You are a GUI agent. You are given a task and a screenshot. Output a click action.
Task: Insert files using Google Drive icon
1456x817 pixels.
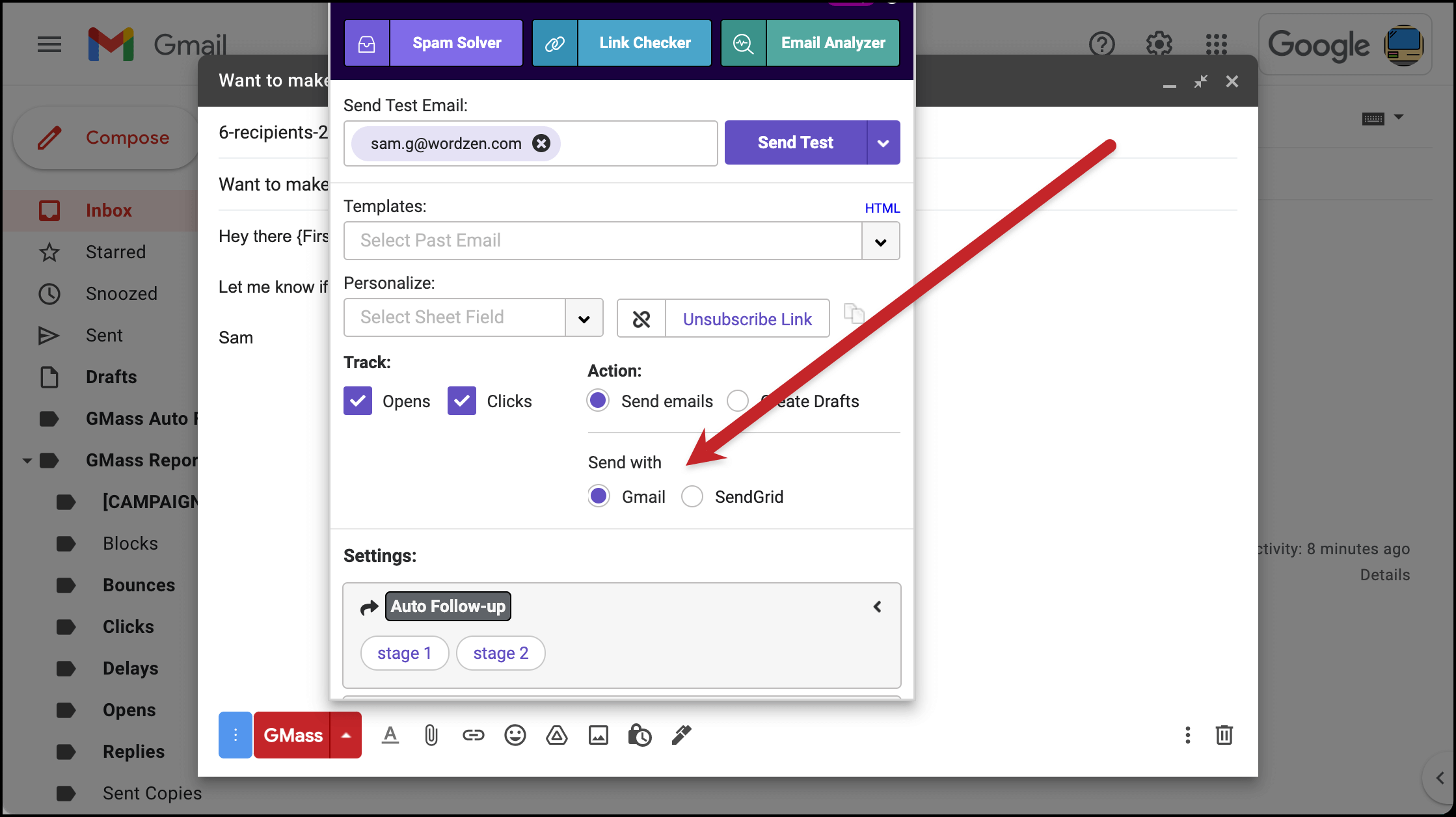(556, 735)
